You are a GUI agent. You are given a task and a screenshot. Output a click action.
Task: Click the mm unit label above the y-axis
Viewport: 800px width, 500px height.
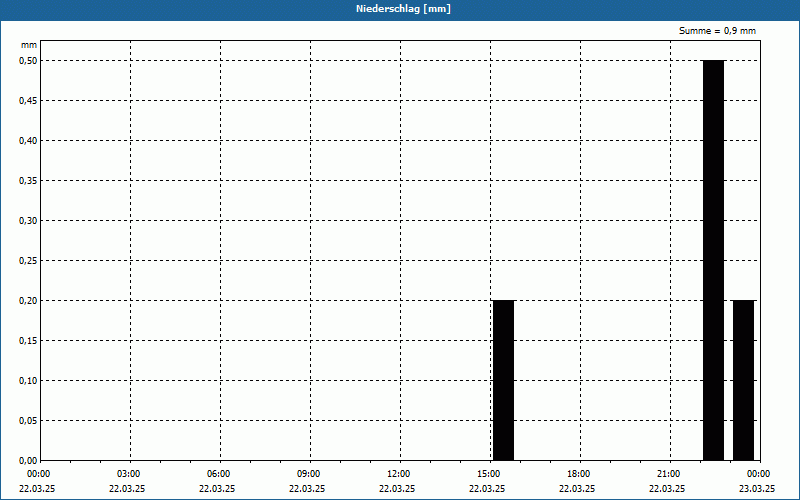tap(29, 45)
